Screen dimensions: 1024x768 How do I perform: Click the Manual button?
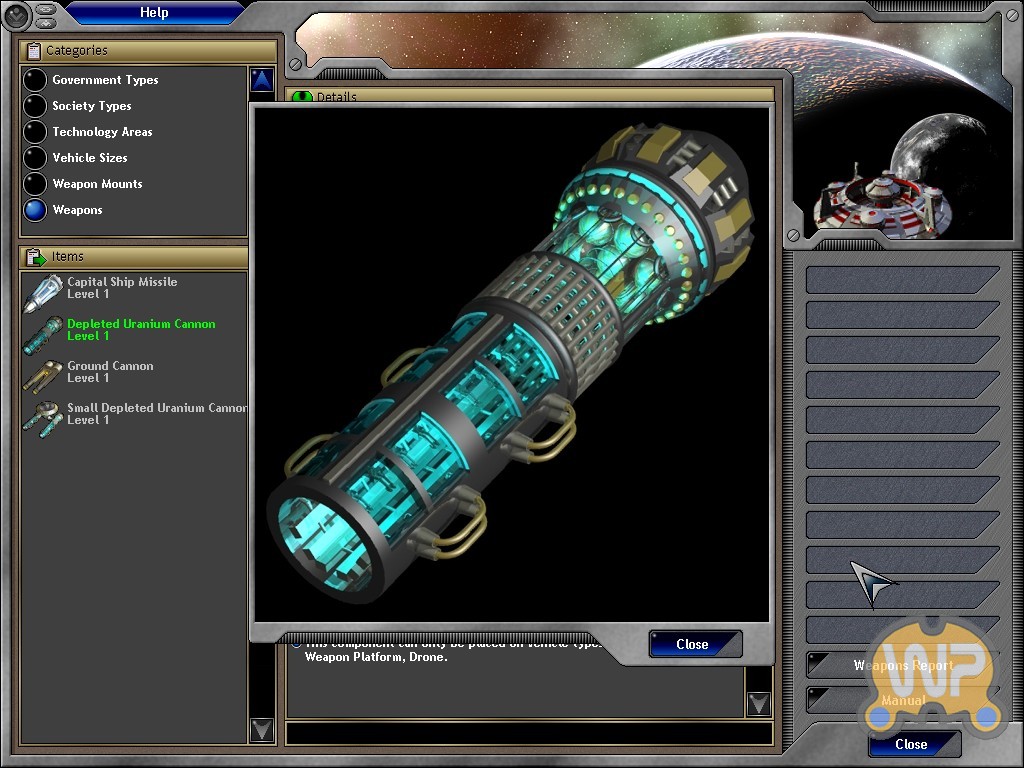tap(902, 700)
